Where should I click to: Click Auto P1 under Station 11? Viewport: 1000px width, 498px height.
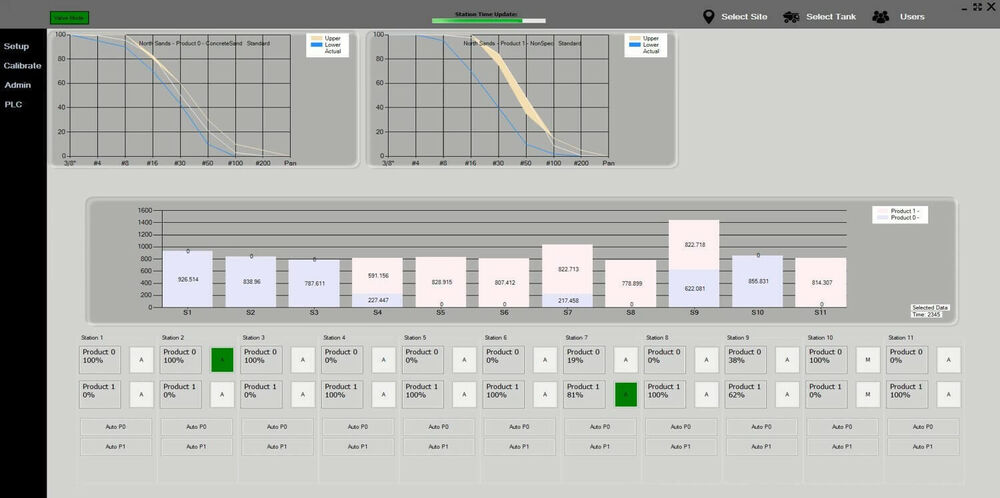point(923,447)
